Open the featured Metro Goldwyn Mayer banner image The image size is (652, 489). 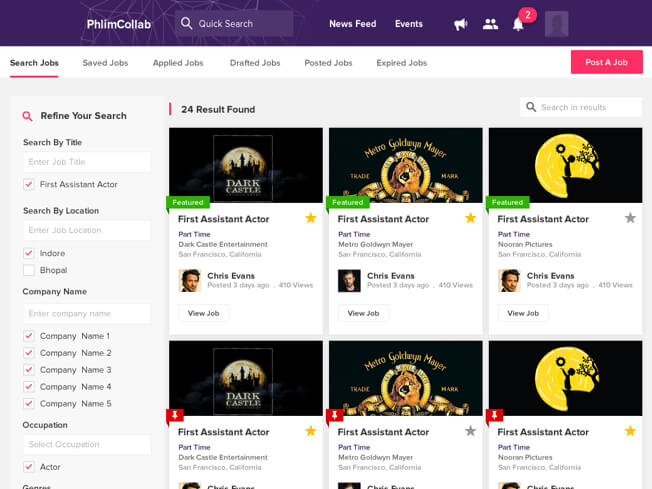[x=405, y=165]
